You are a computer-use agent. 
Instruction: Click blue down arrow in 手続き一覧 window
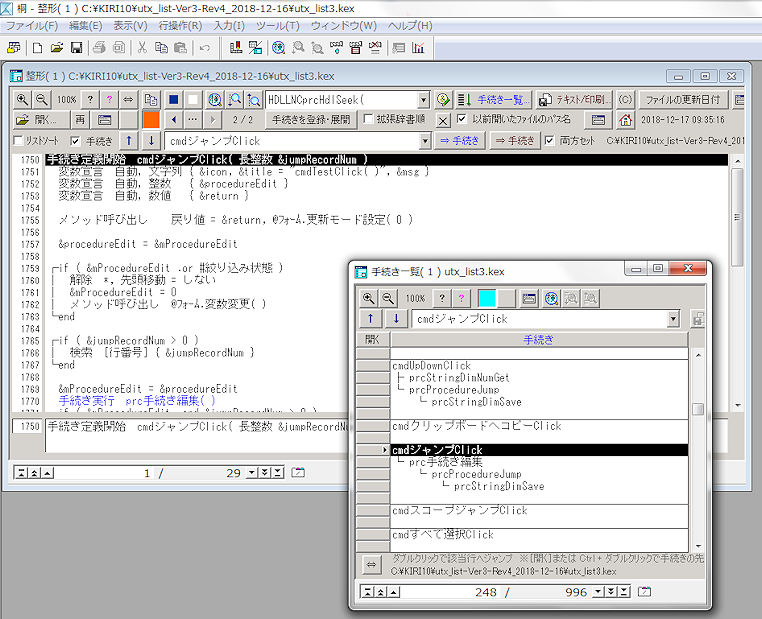click(x=397, y=319)
